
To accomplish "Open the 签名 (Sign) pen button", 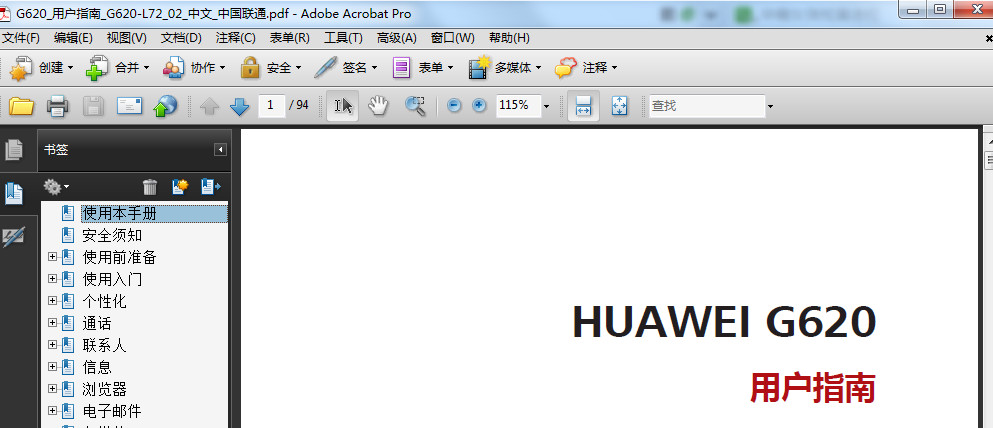I will tap(346, 68).
